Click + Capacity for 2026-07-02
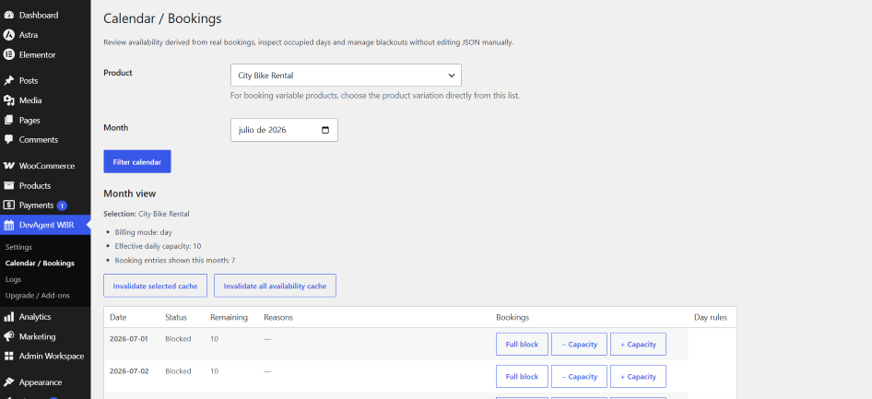Image resolution: width=872 pixels, height=399 pixels. (x=638, y=376)
